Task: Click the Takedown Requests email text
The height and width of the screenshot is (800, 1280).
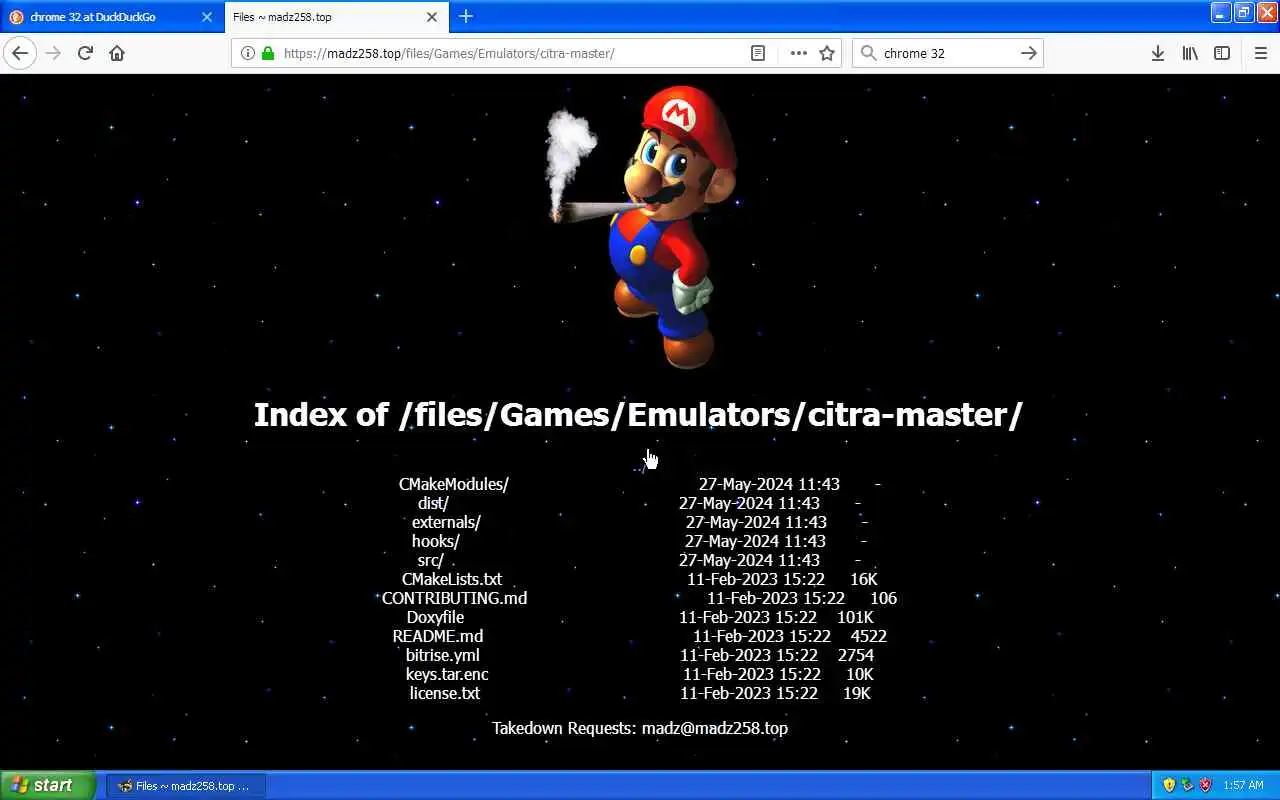Action: tap(640, 728)
